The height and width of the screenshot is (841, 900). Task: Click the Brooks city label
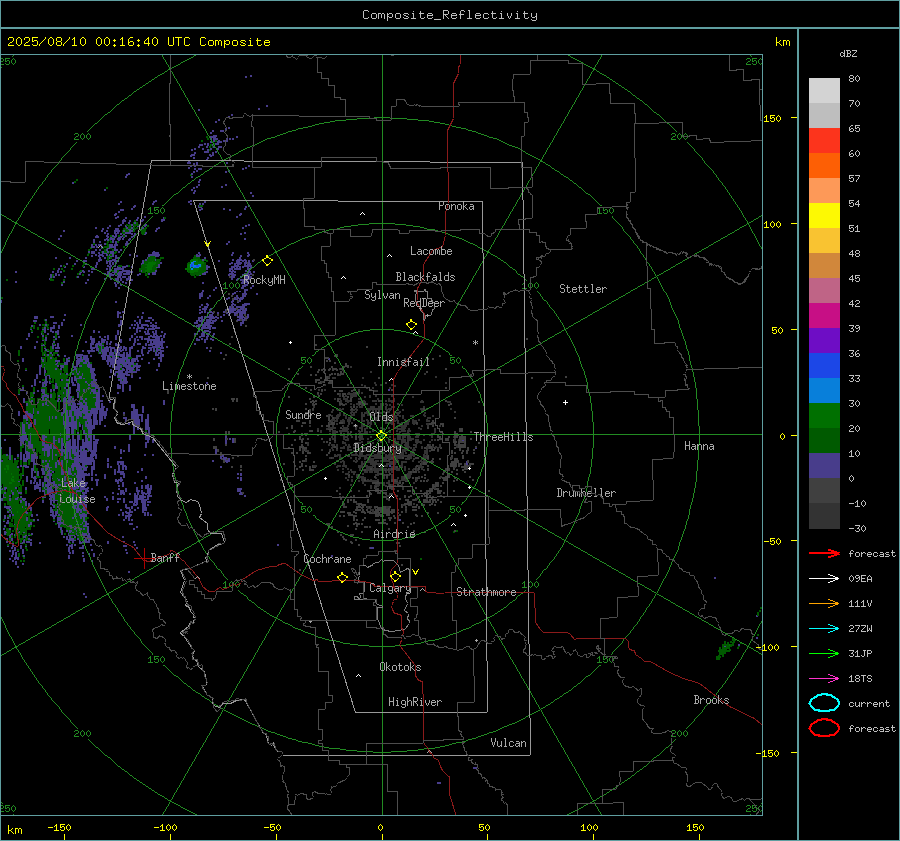click(x=711, y=700)
